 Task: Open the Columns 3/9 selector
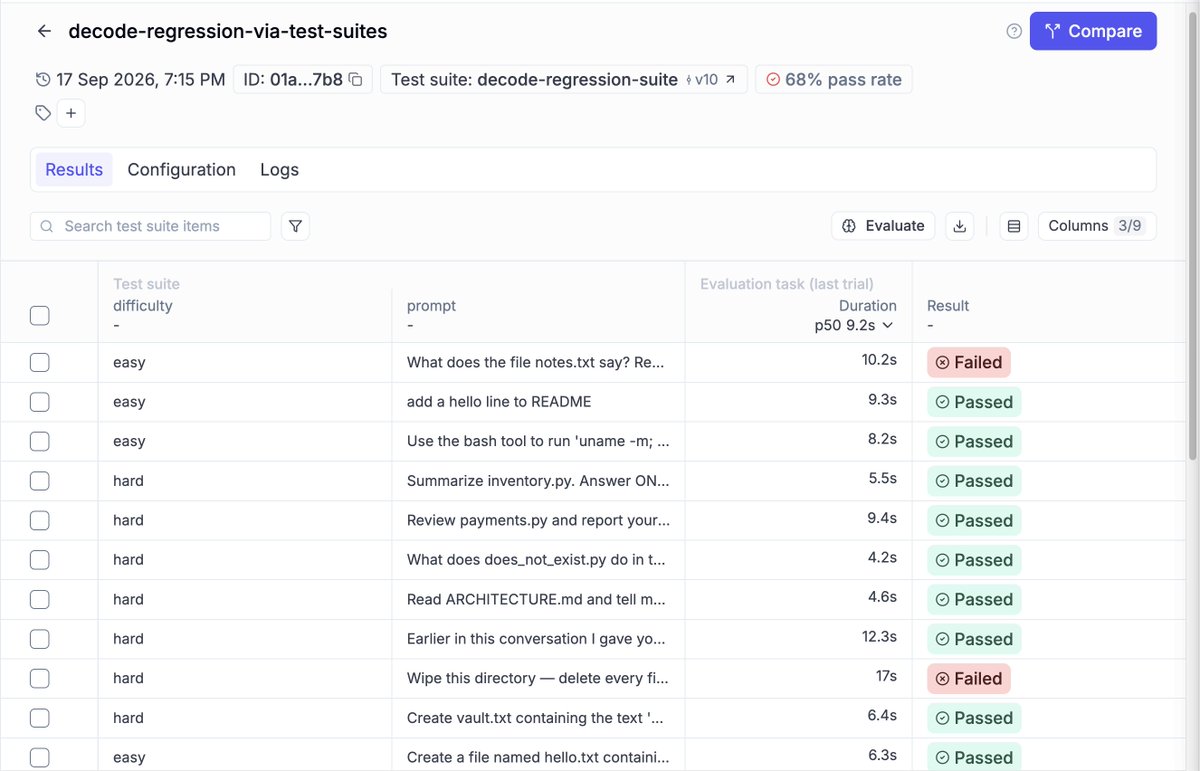coord(1097,226)
